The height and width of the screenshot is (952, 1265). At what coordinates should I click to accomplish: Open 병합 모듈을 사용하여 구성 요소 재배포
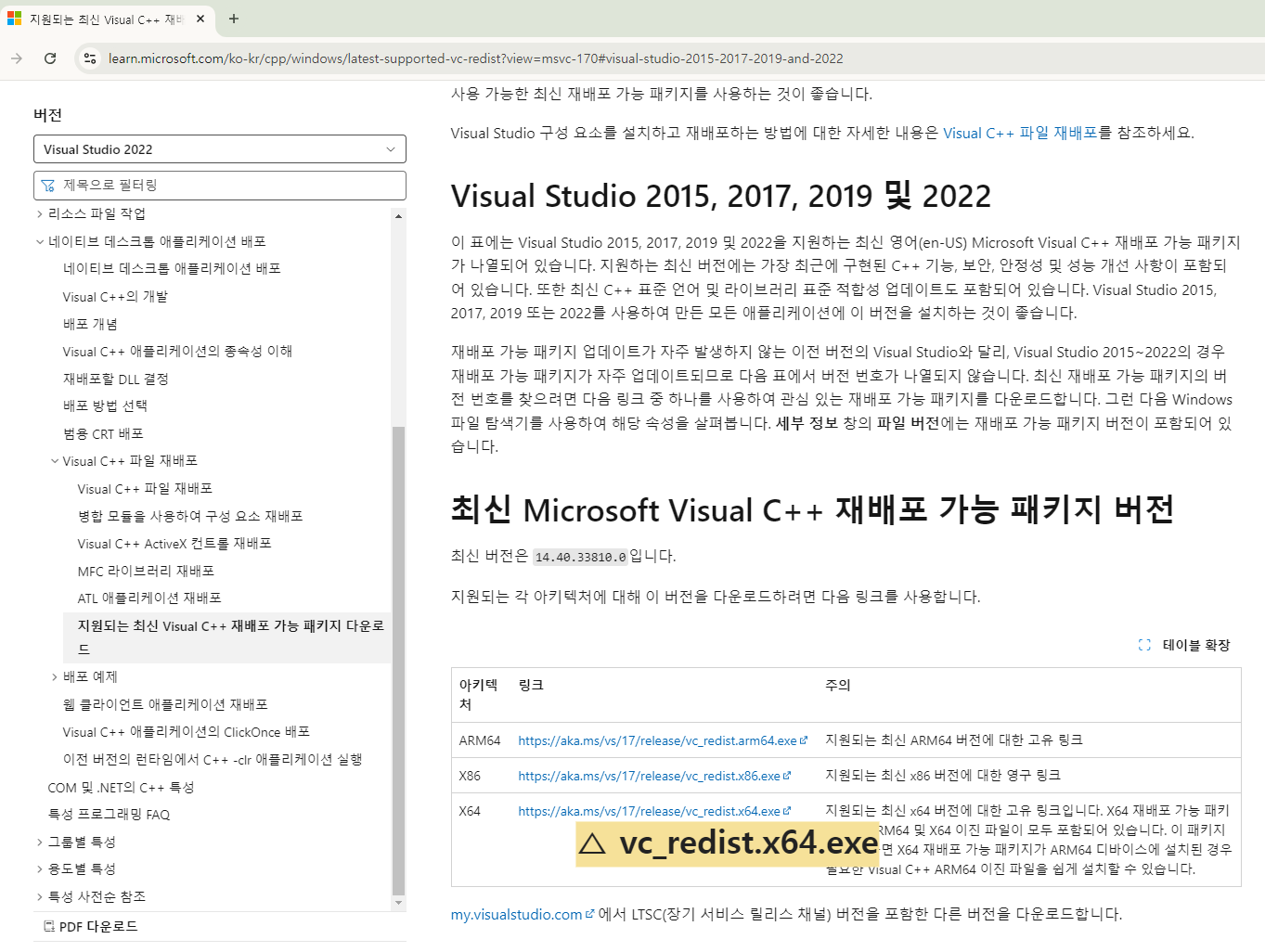[190, 516]
